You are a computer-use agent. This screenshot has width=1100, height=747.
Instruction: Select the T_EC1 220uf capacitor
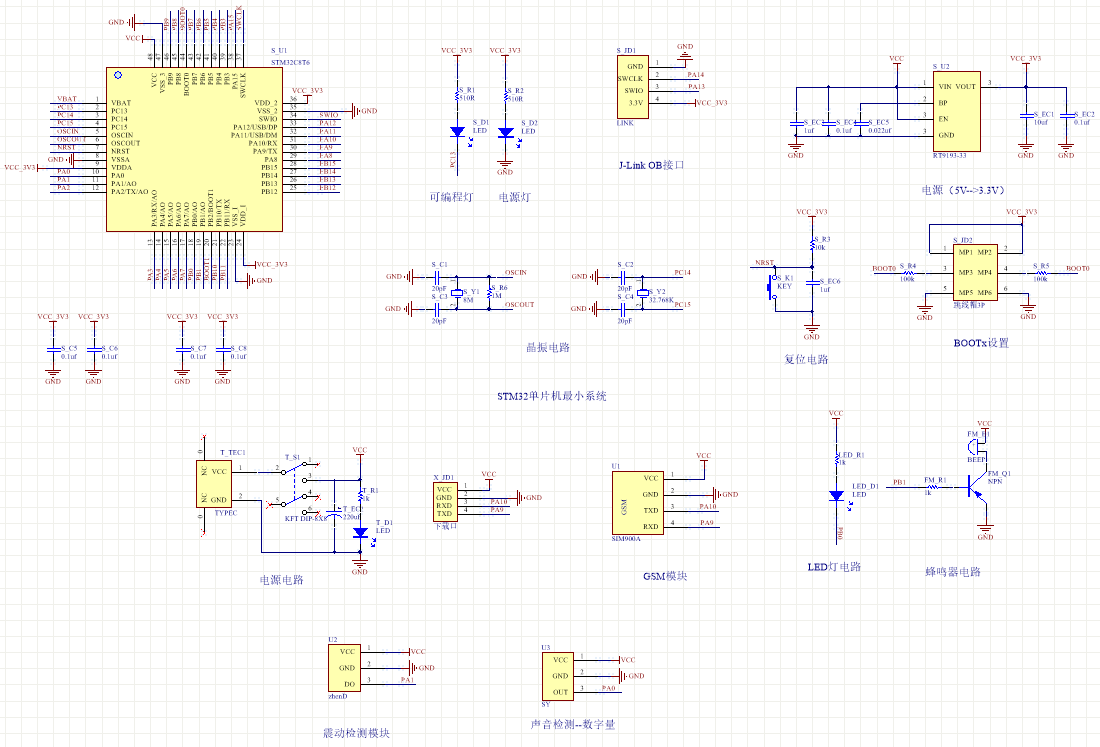pos(336,512)
